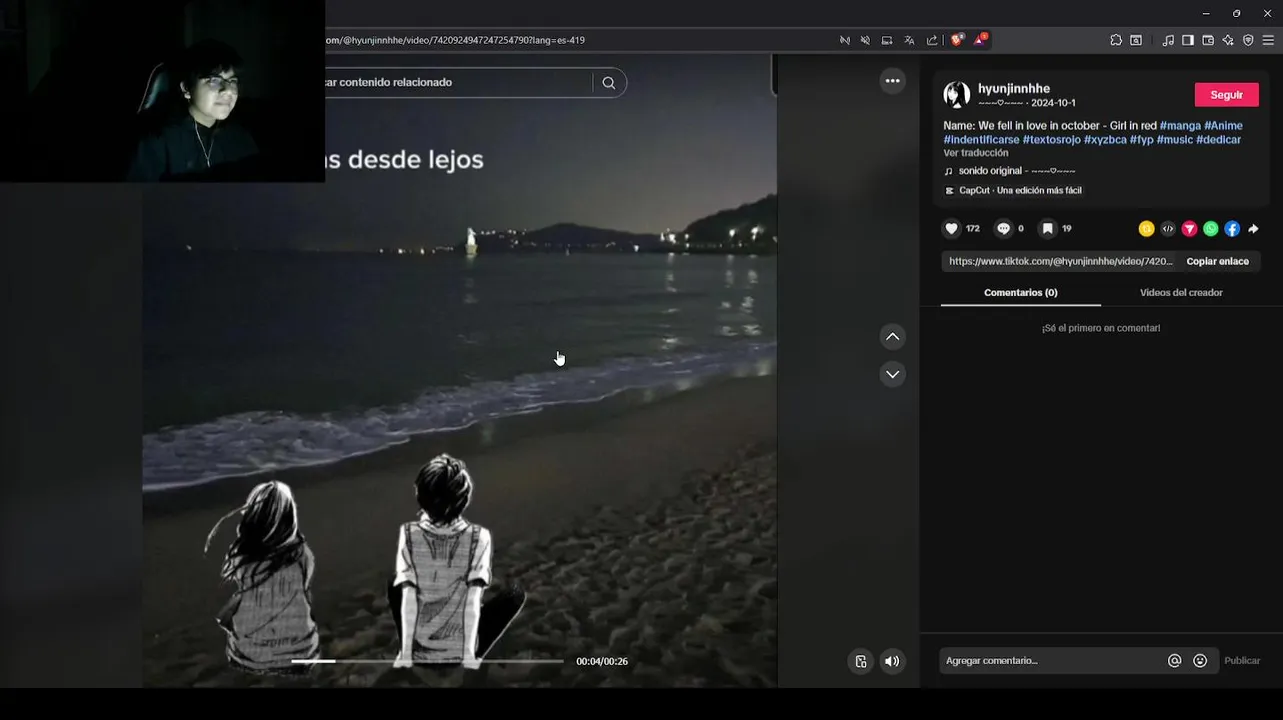Screen dimensions: 1283x720
Task: Open the #dedicar hashtag
Action: [1218, 139]
